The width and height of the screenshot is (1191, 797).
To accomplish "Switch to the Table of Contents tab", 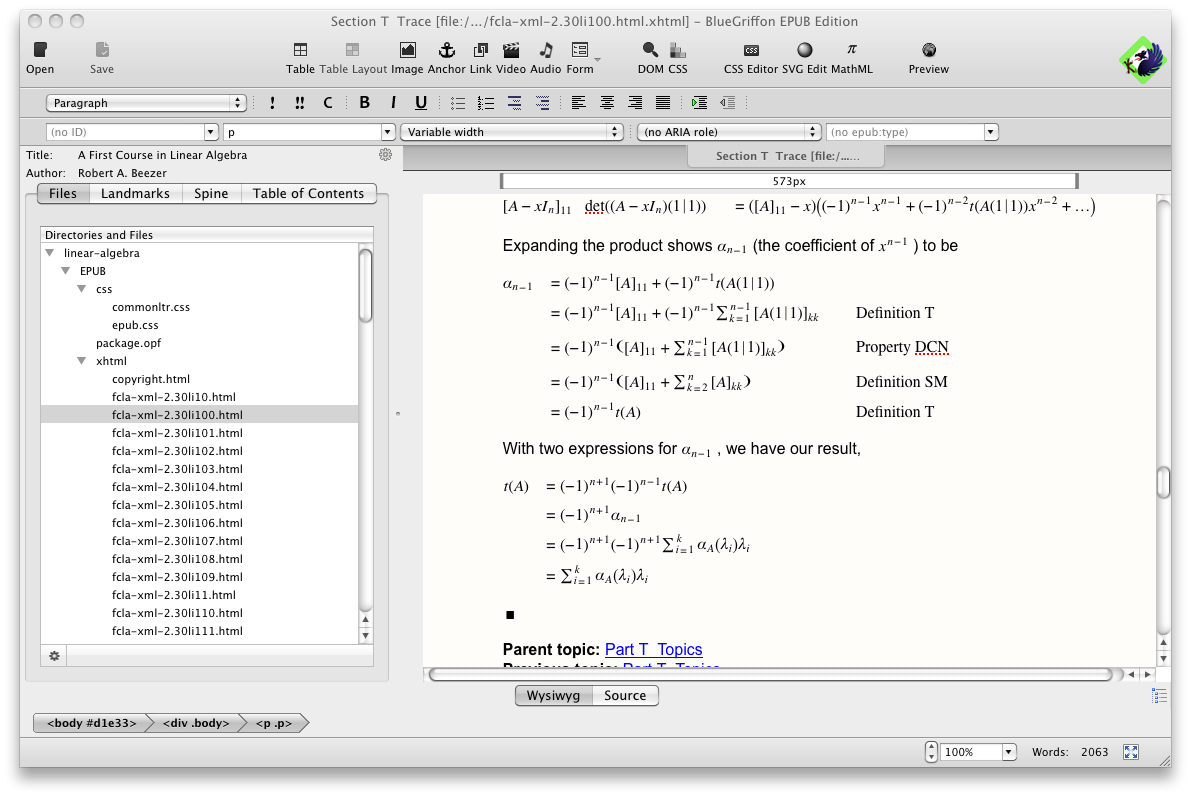I will tap(308, 194).
